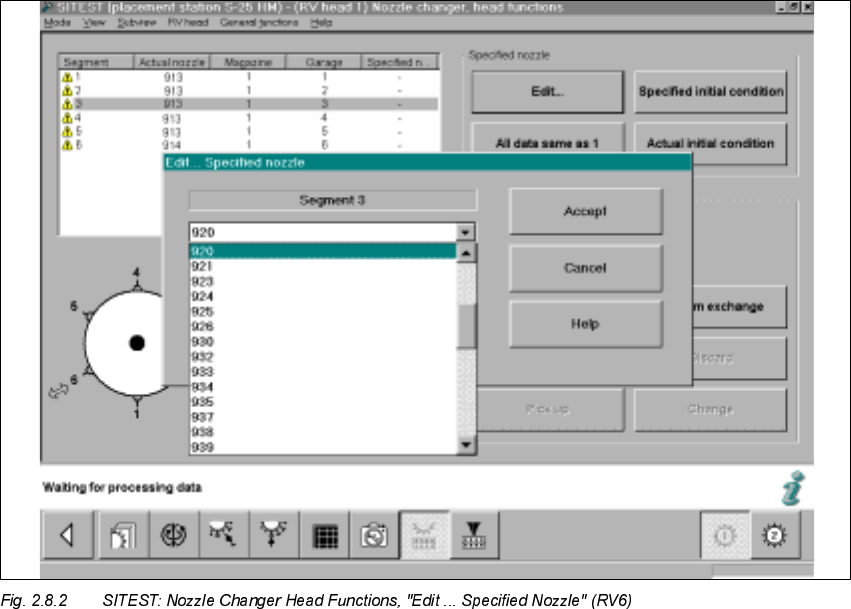The image size is (851, 609).
Task: Click the rotation arrows icon beside the head
Action: tap(58, 391)
